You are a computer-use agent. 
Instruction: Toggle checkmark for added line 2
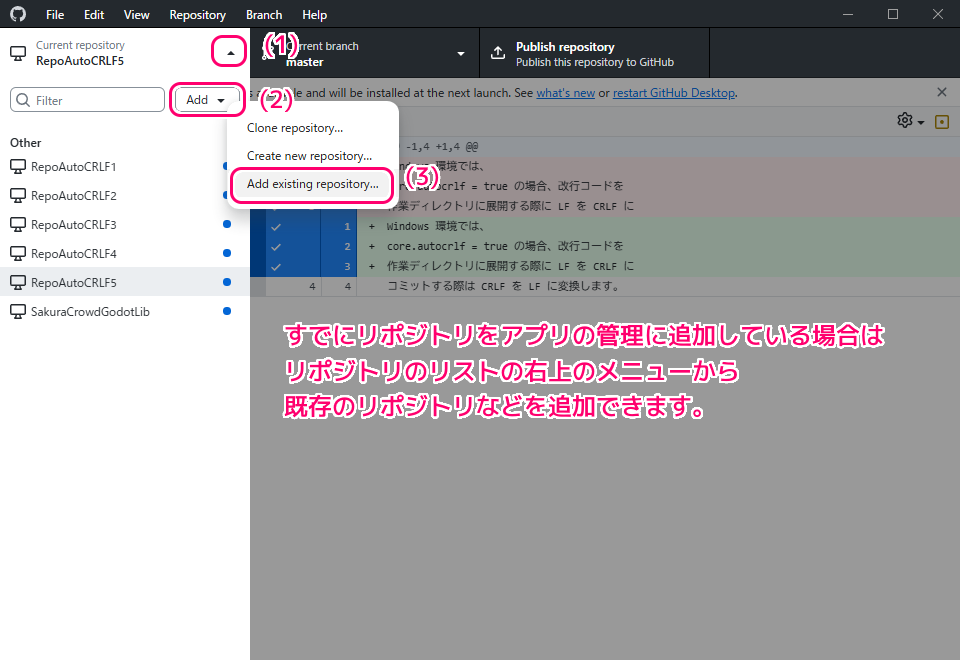(276, 246)
